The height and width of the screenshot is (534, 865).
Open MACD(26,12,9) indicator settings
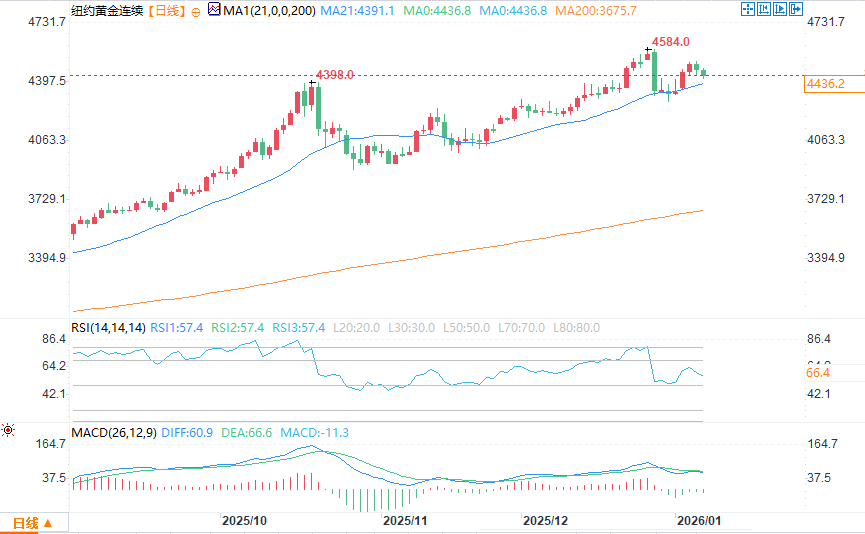click(x=114, y=432)
